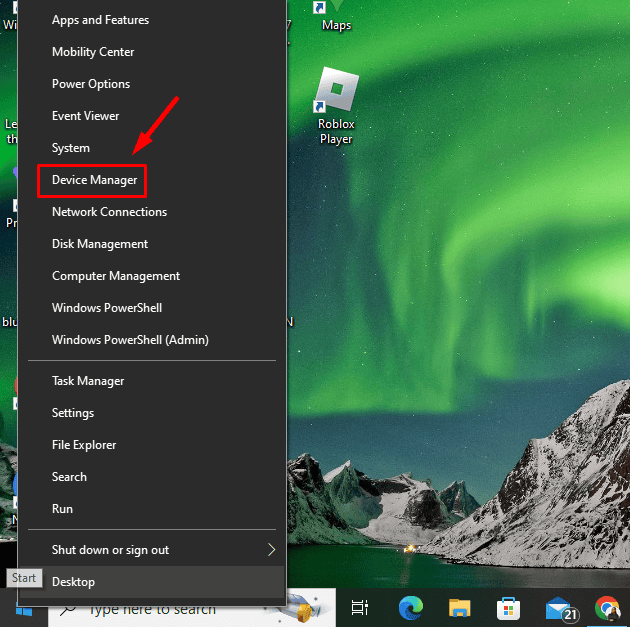Select the Maps desktop shortcut
This screenshot has width=630, height=627.
click(x=336, y=16)
